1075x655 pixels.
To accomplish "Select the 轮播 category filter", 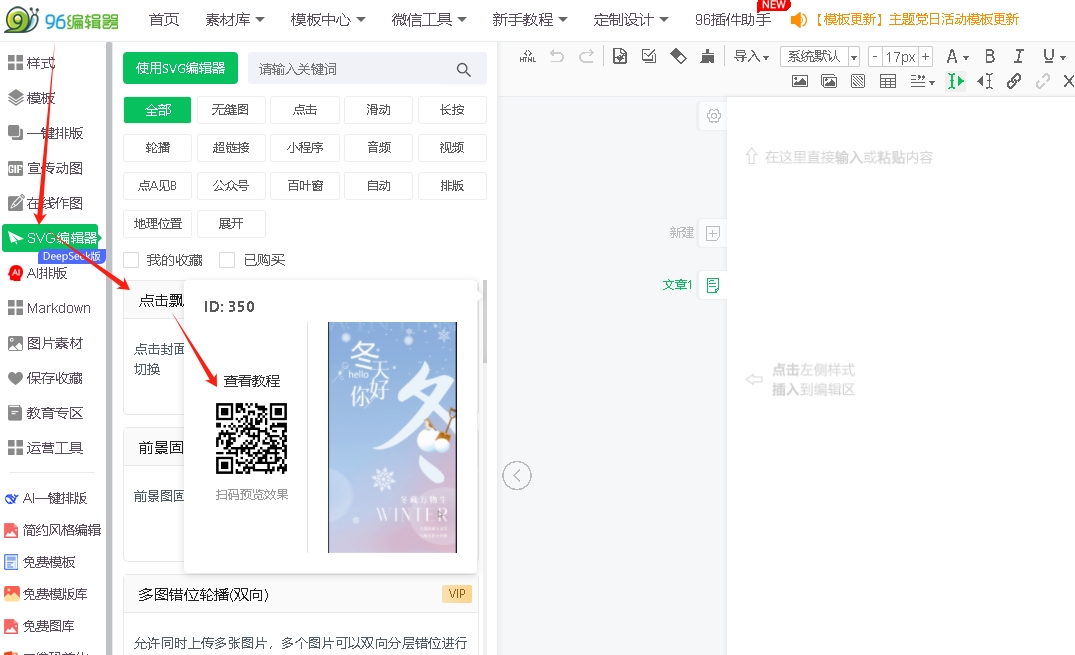I will click(157, 148).
